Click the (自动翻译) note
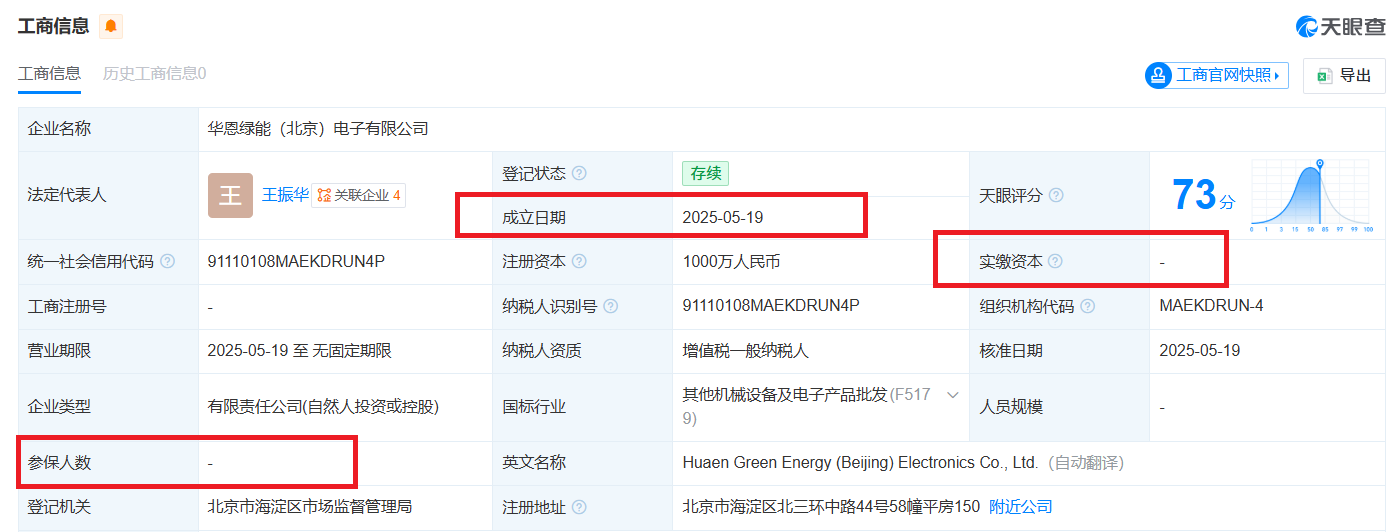The width and height of the screenshot is (1399, 532). point(1086,463)
